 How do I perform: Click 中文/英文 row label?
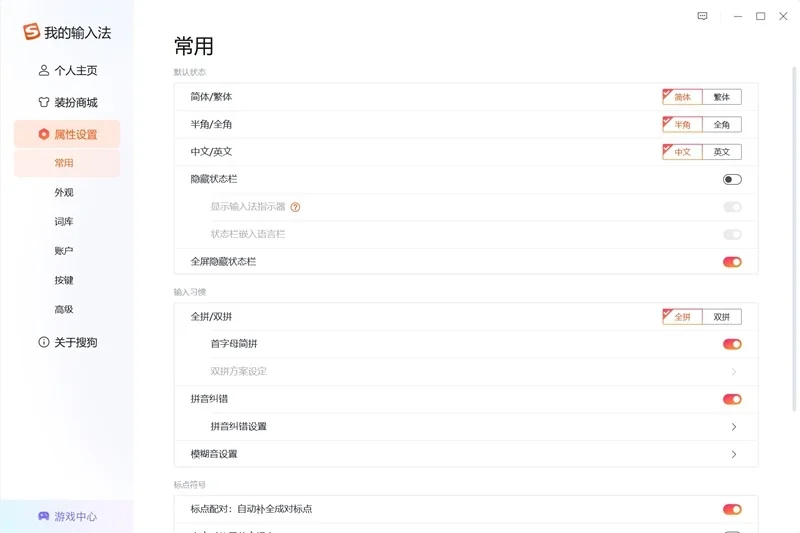[211, 152]
